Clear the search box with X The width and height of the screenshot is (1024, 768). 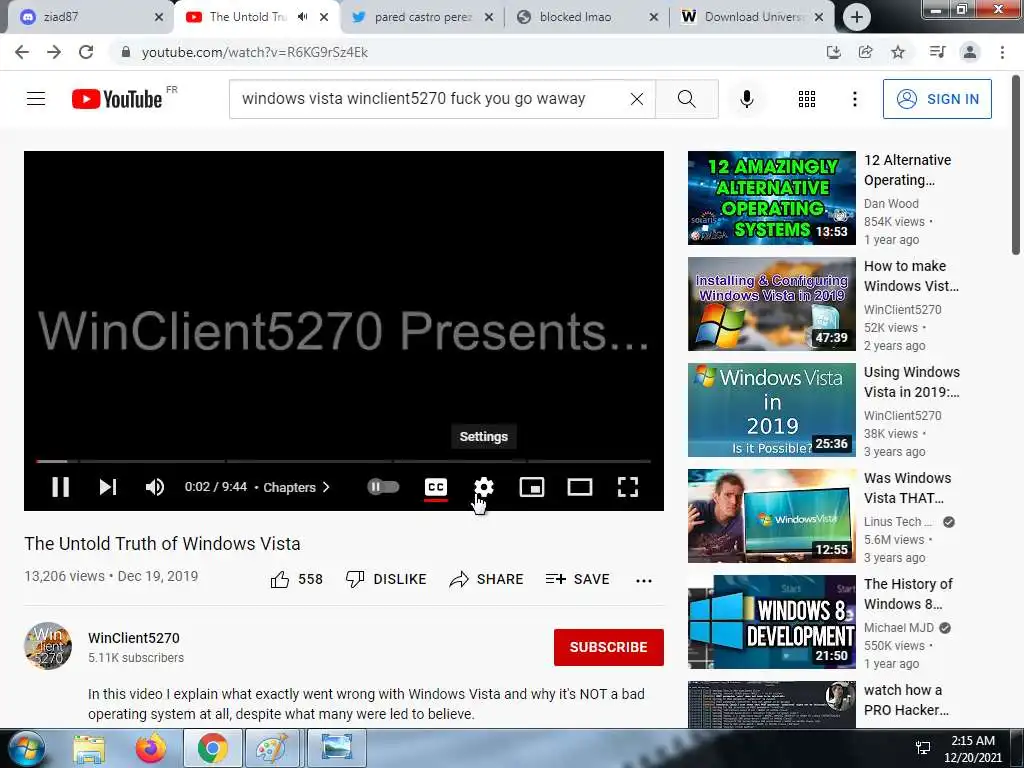tap(637, 99)
